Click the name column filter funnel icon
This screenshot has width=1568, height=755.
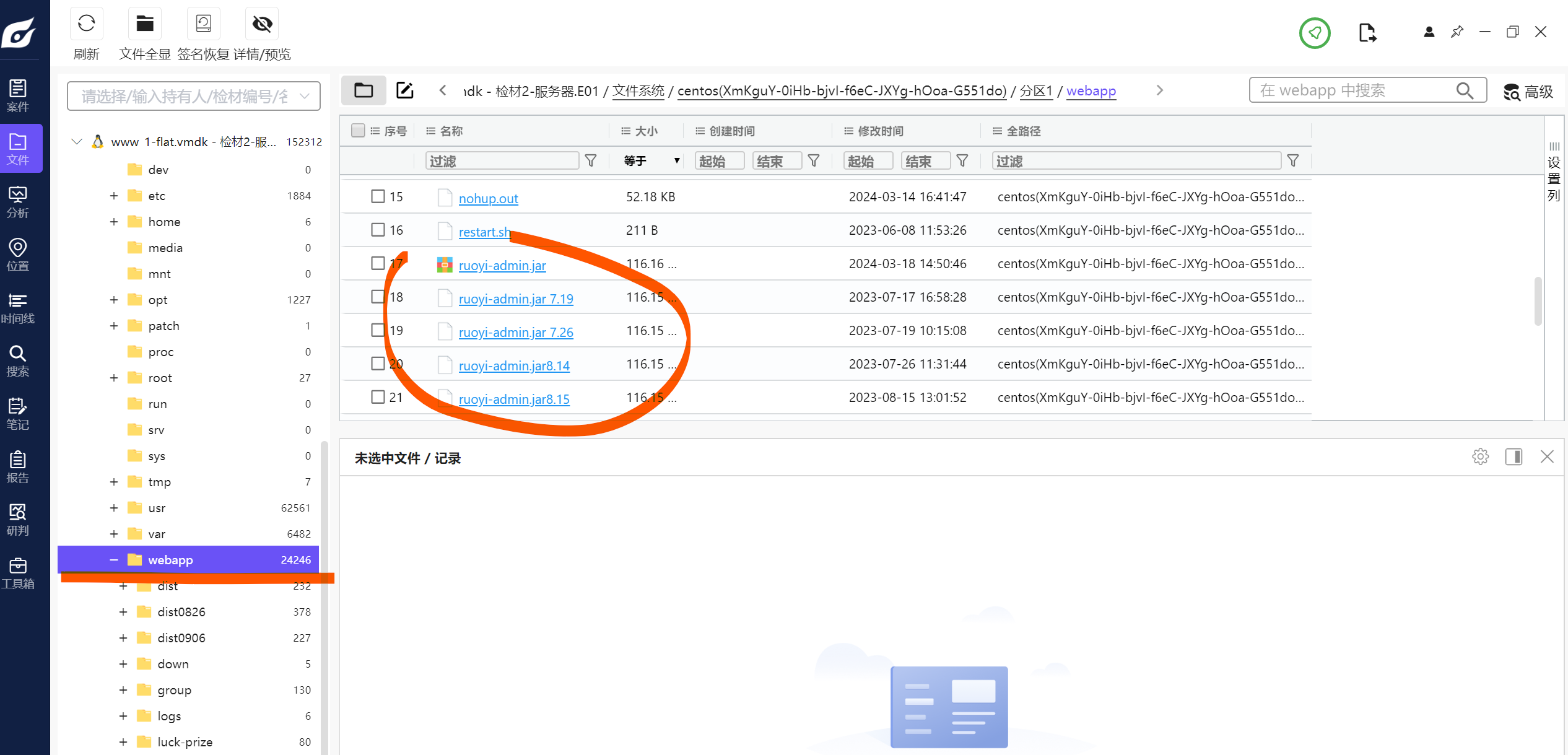coord(591,161)
